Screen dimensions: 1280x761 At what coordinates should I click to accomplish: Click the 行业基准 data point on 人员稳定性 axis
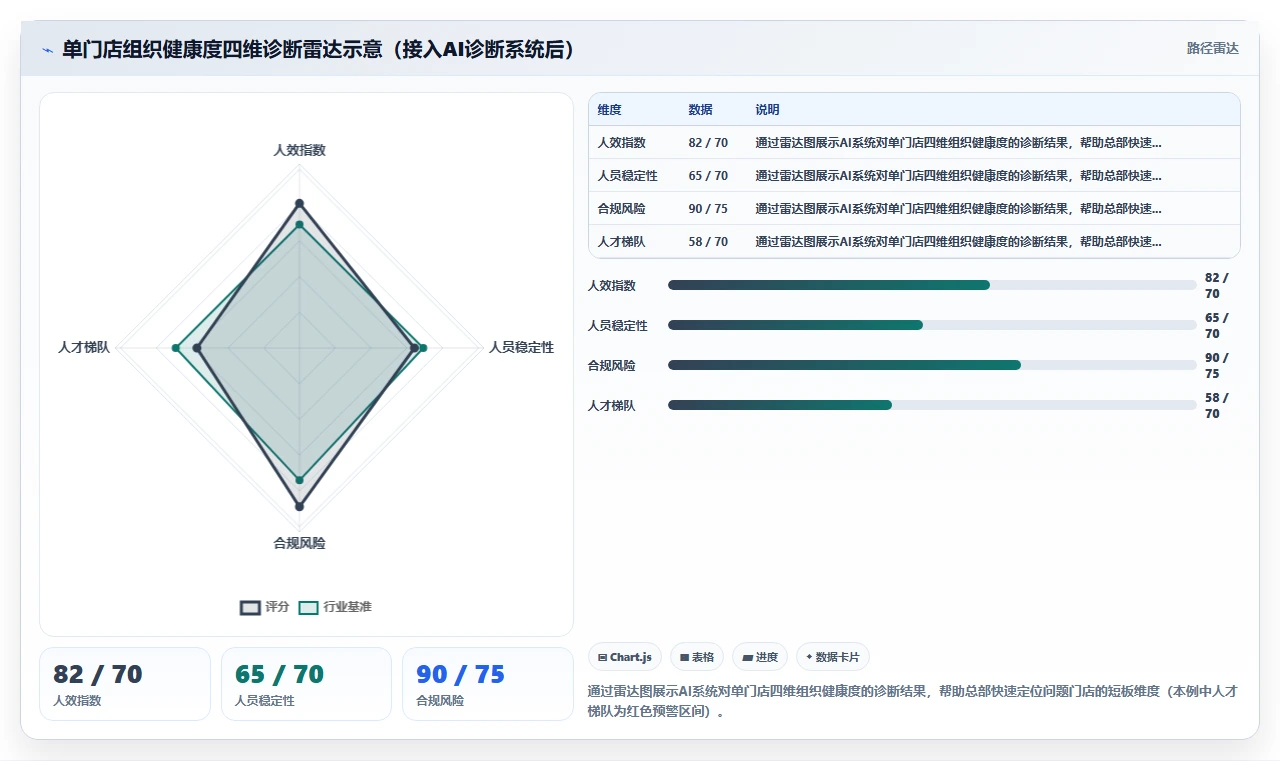[x=423, y=348]
